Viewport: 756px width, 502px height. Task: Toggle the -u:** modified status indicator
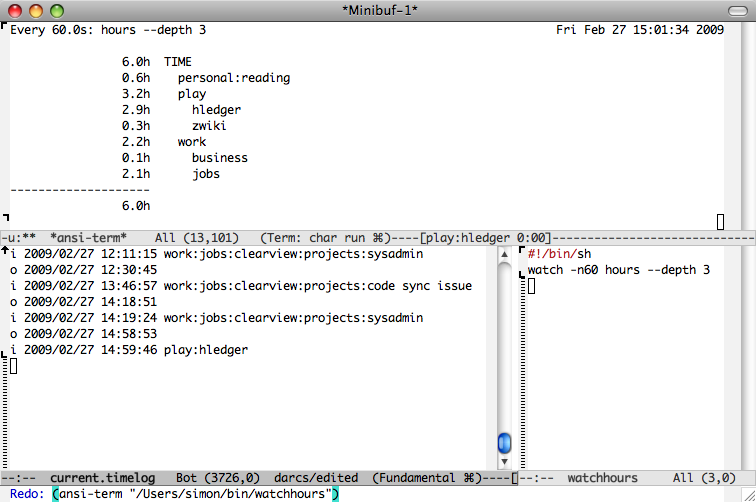coord(20,237)
